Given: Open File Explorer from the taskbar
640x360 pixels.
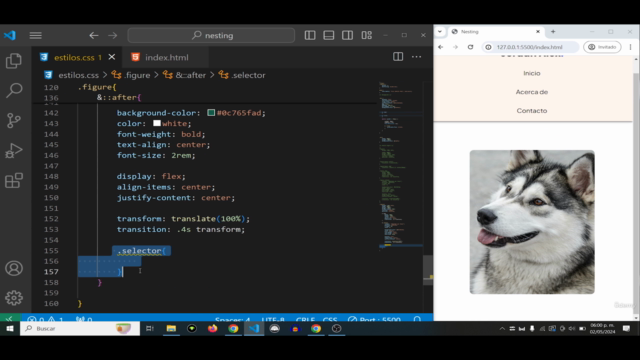Looking at the screenshot, I should pos(171,329).
